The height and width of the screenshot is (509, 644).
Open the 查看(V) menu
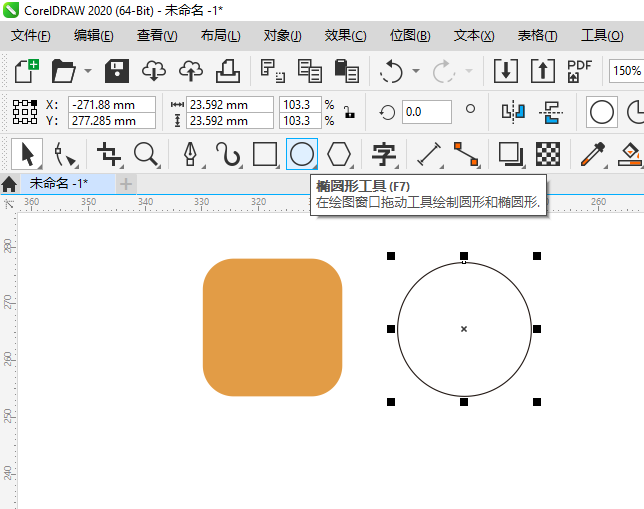(157, 36)
